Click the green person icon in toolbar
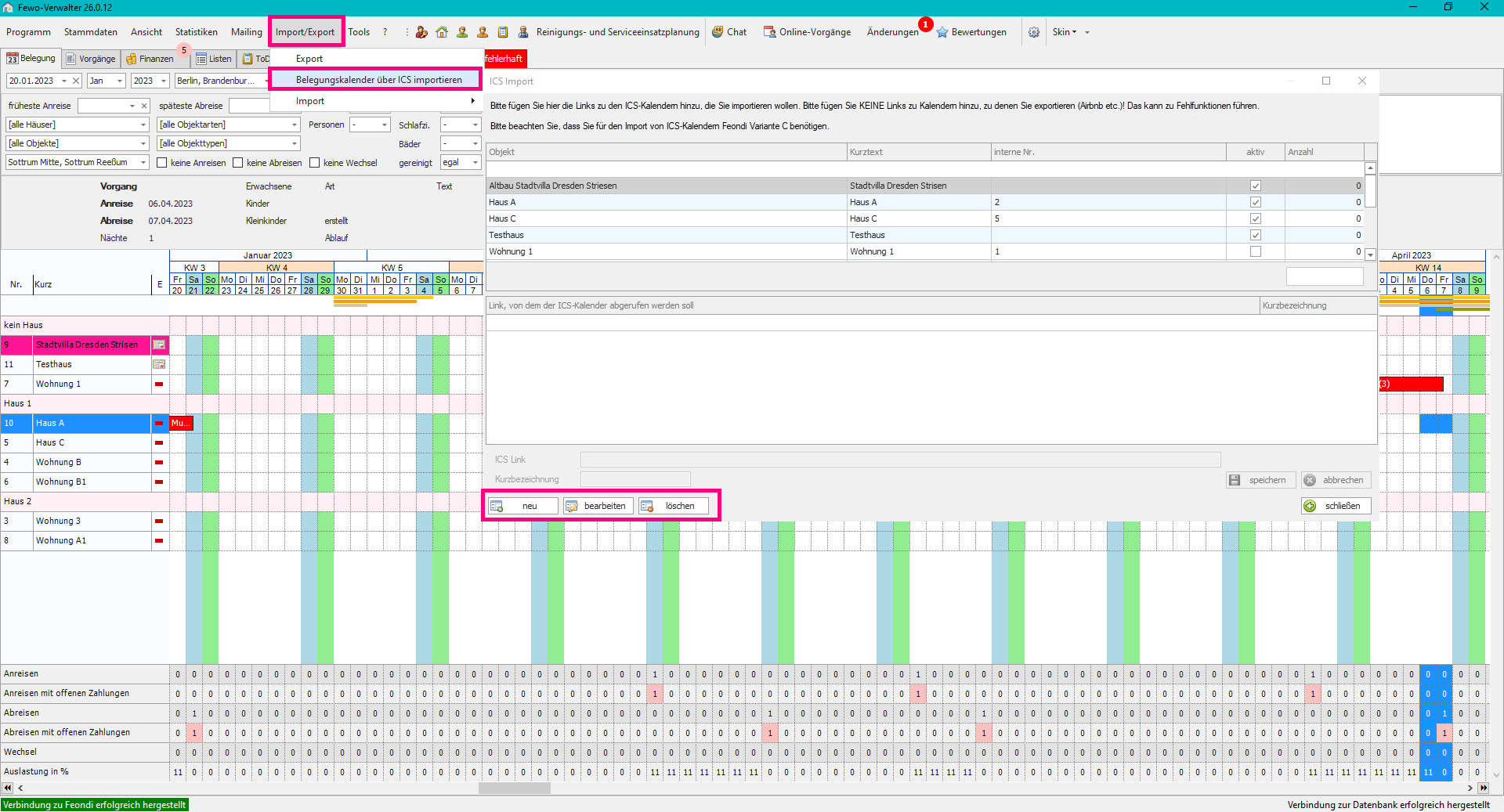This screenshot has height=812, width=1504. (462, 32)
